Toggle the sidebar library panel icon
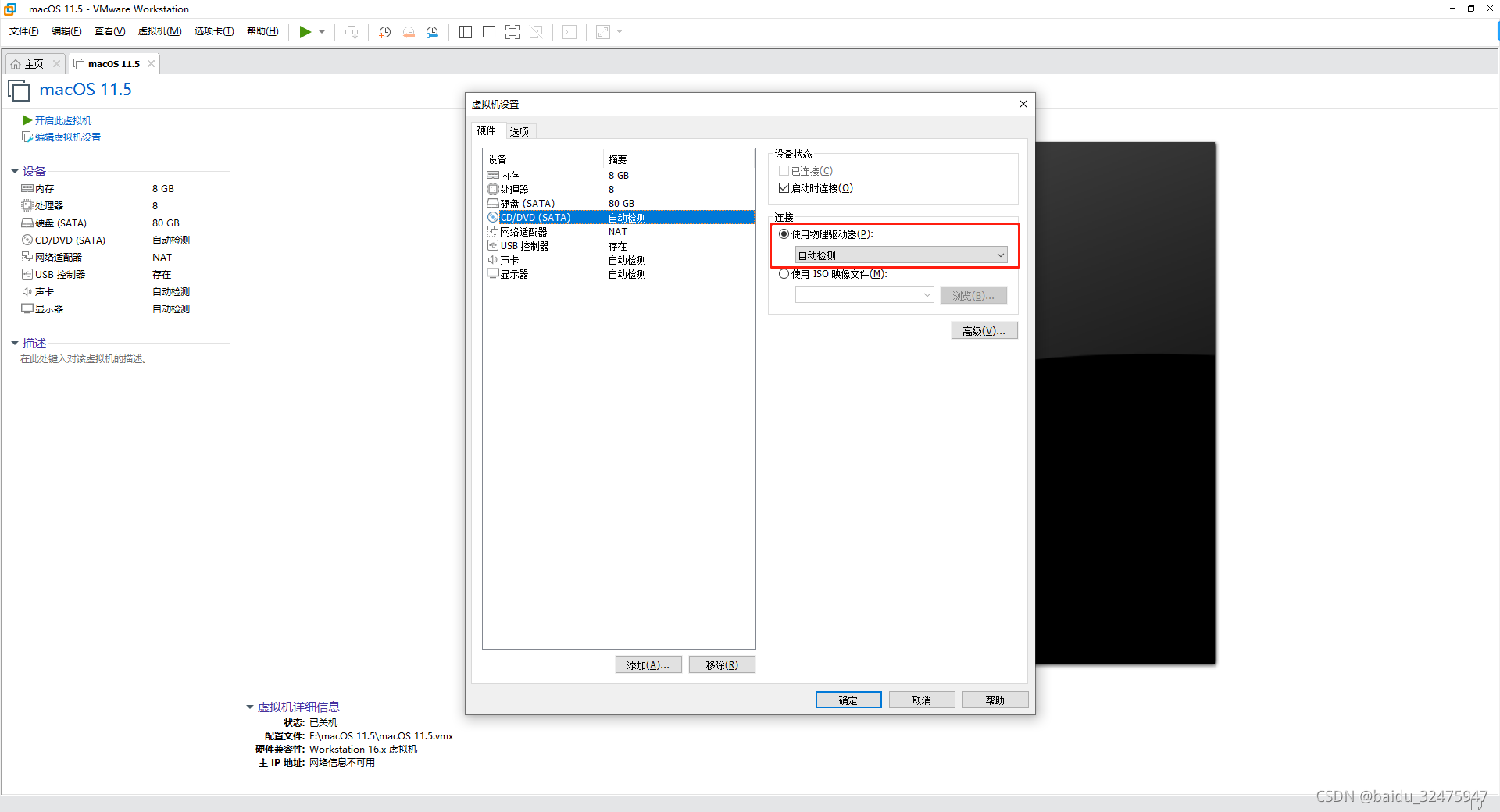Viewport: 1500px width, 812px height. [x=466, y=32]
